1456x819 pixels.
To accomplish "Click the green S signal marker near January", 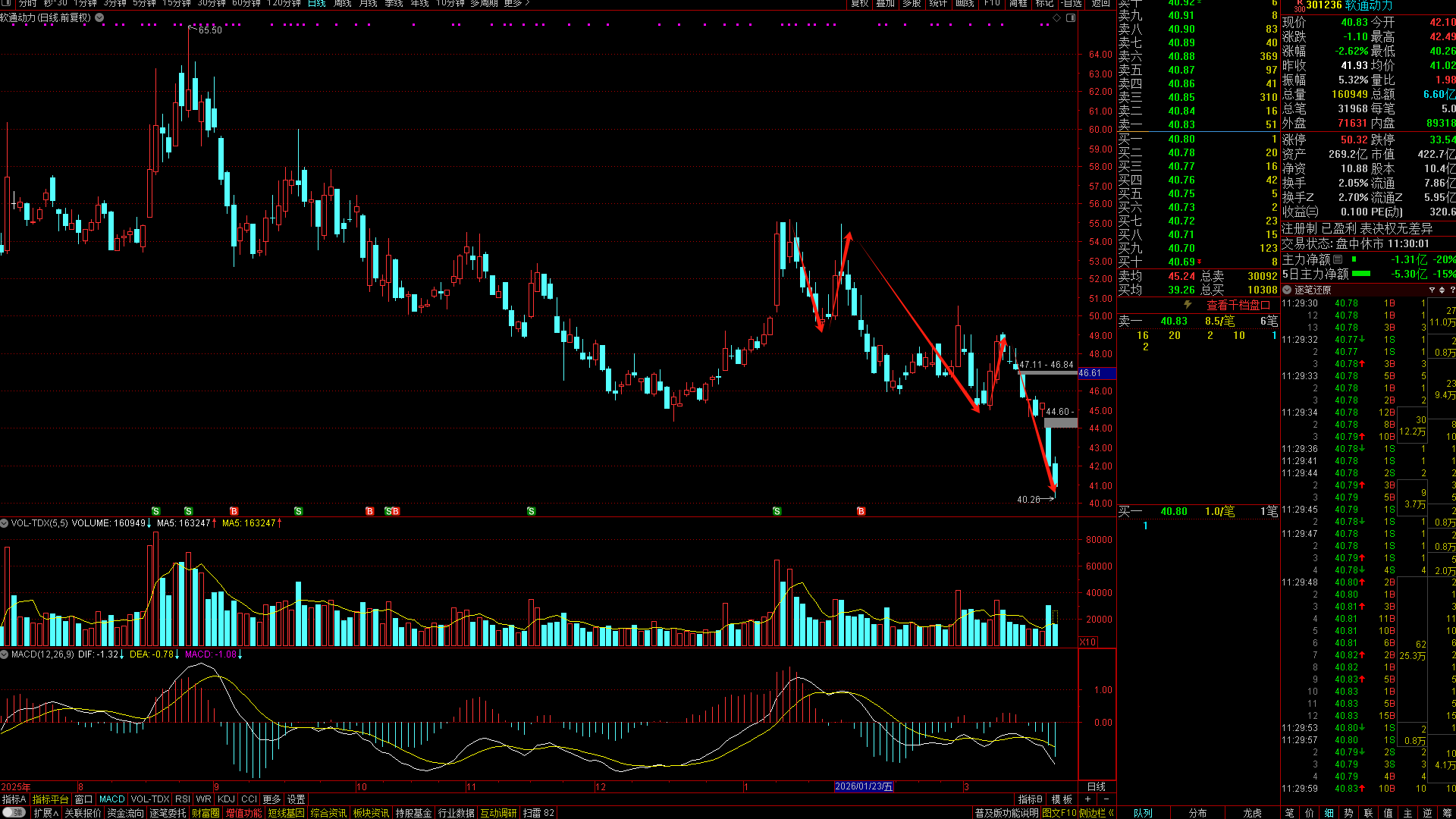I will (777, 511).
